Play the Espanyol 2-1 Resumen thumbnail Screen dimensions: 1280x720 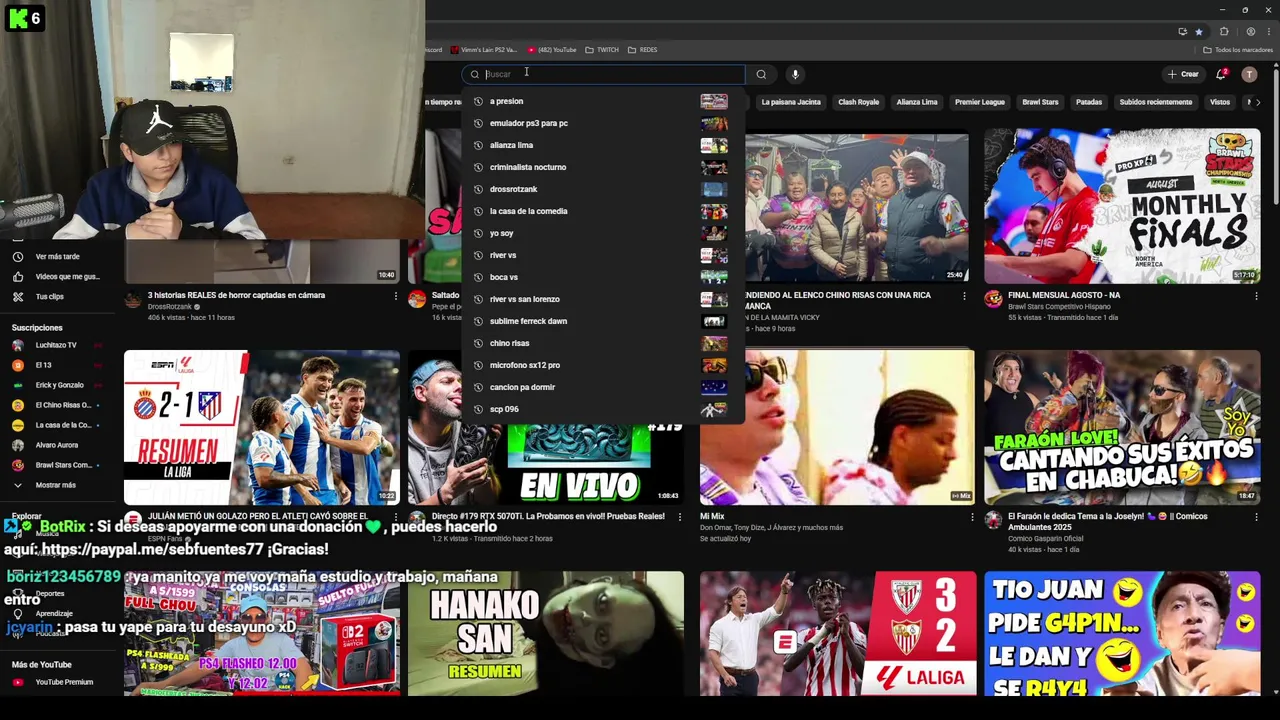point(262,427)
